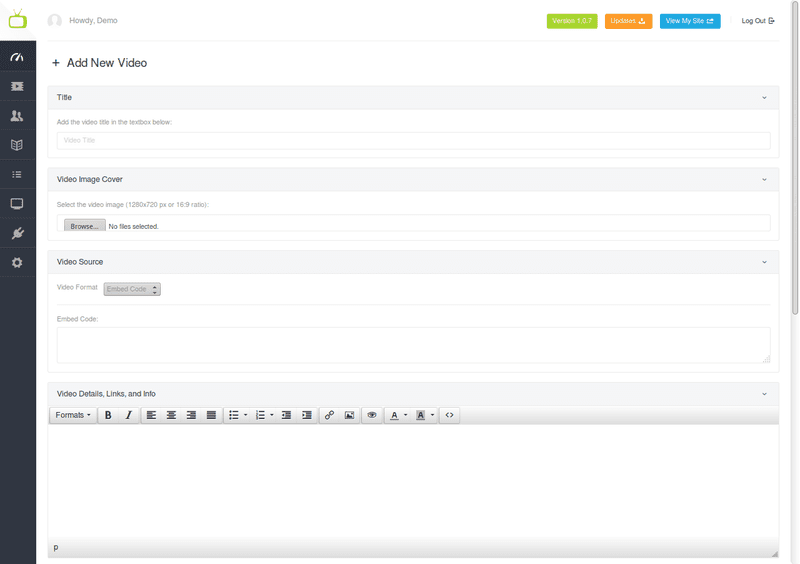
Task: Click the Add New Video heading
Action: pos(107,63)
